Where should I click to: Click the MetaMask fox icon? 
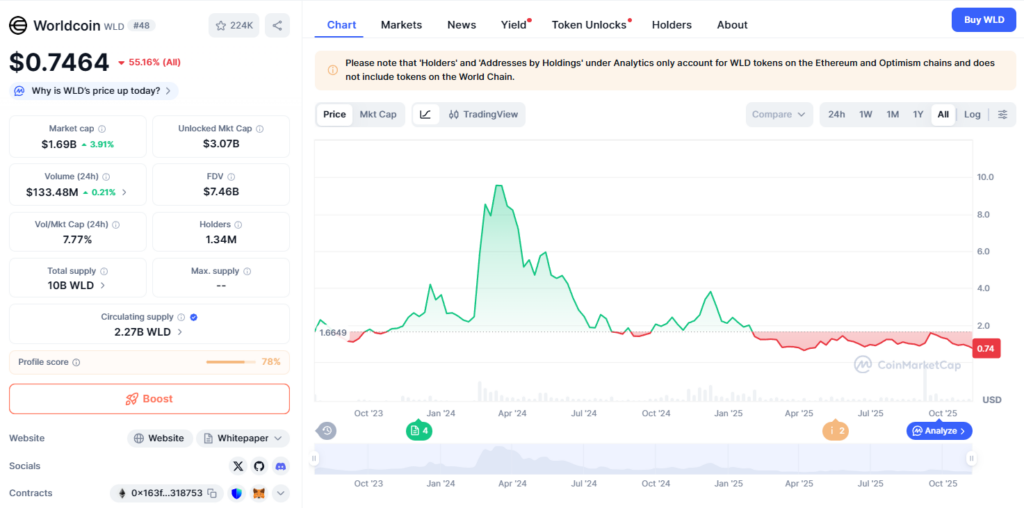[x=259, y=493]
